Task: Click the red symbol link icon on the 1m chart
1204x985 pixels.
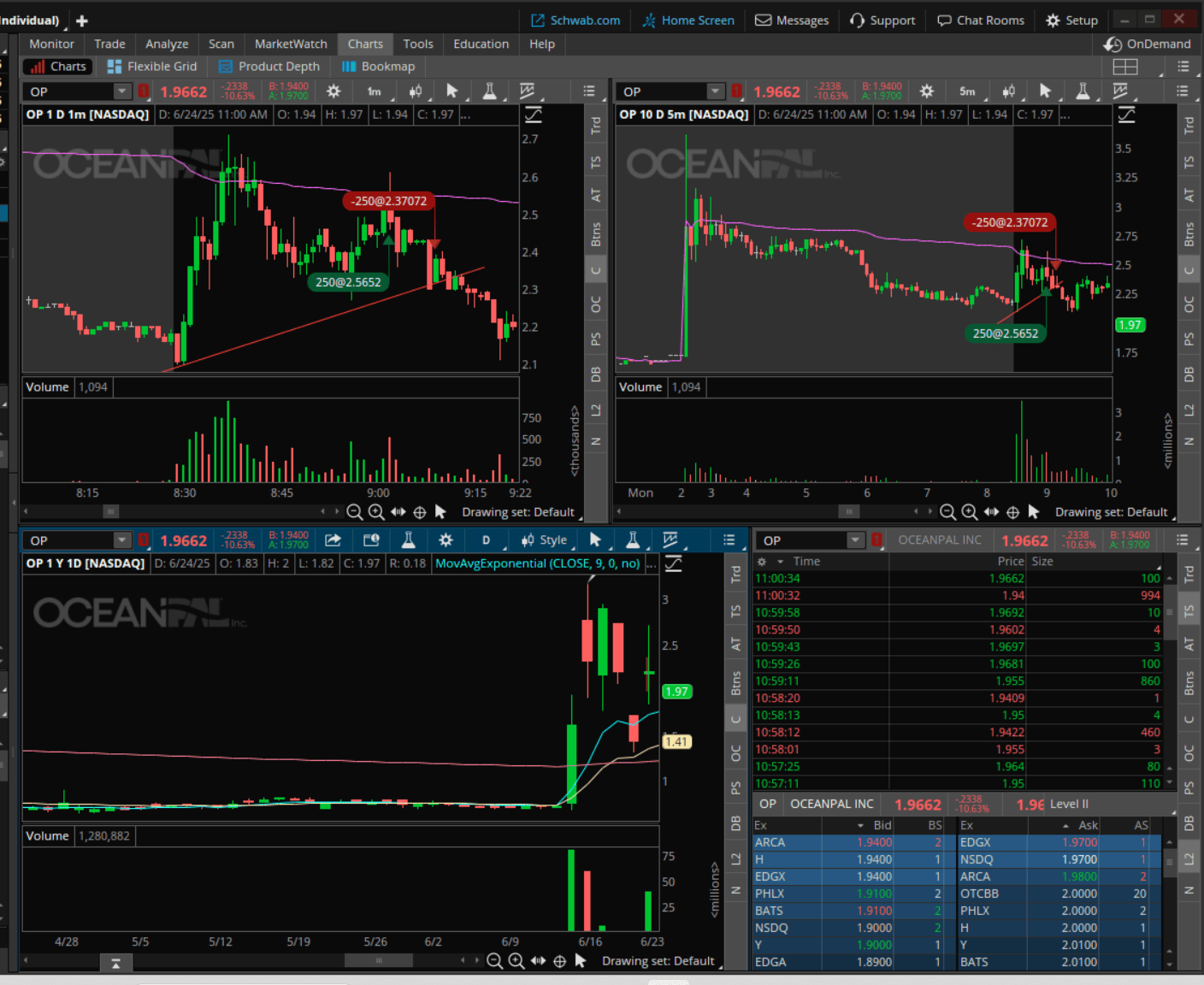Action: [144, 91]
